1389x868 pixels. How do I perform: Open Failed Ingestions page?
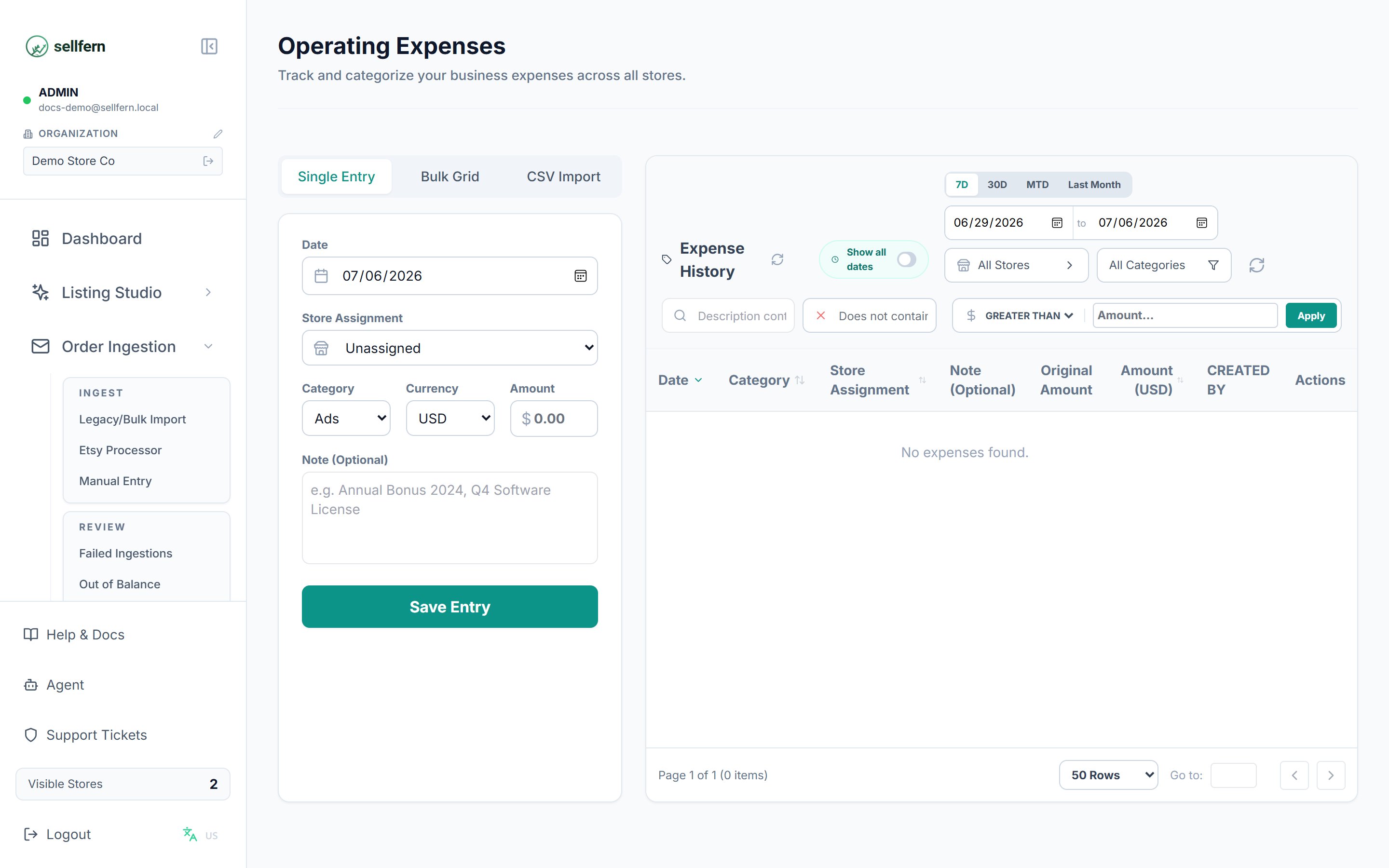point(126,554)
